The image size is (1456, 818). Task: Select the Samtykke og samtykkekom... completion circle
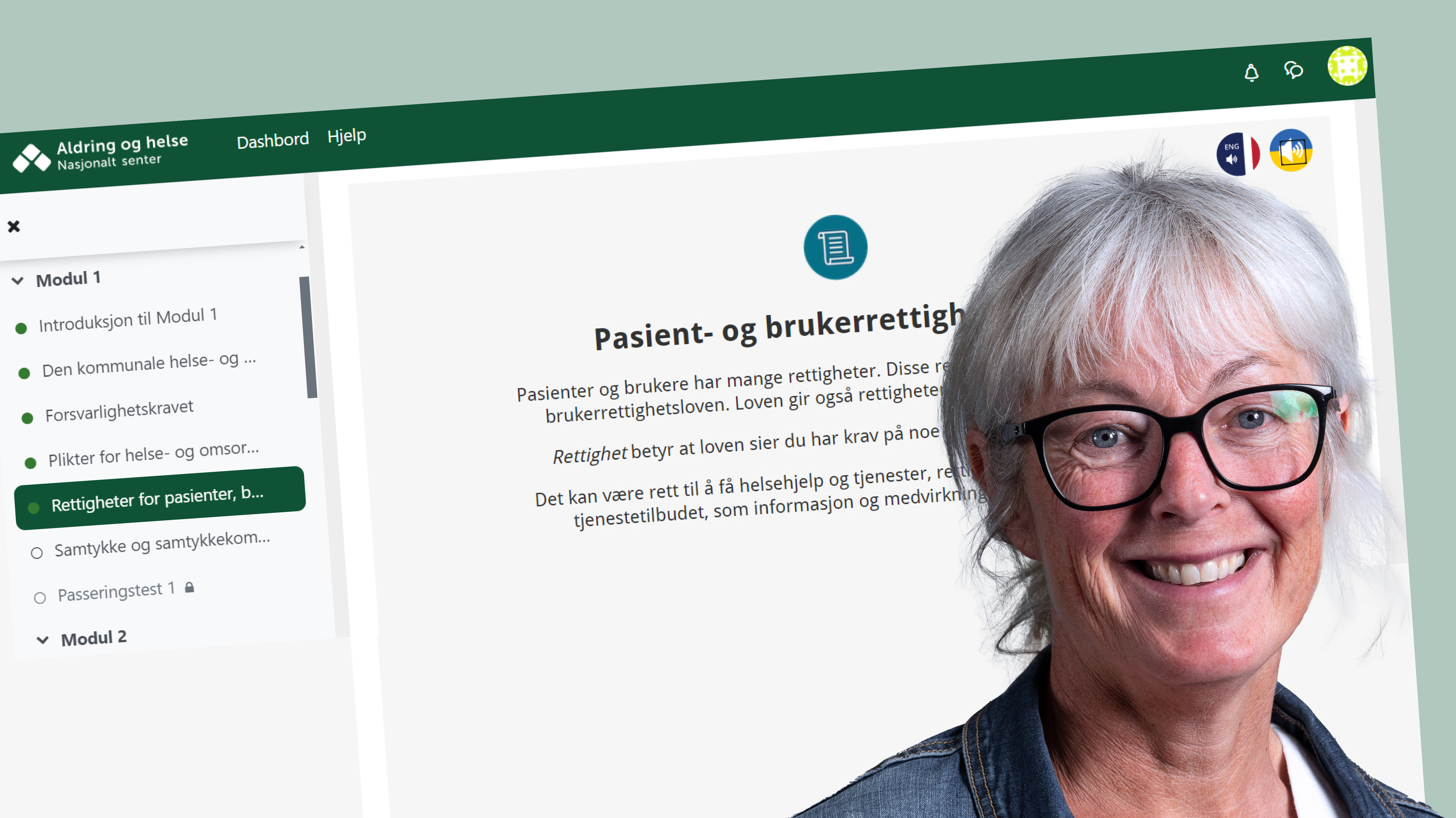click(x=37, y=553)
